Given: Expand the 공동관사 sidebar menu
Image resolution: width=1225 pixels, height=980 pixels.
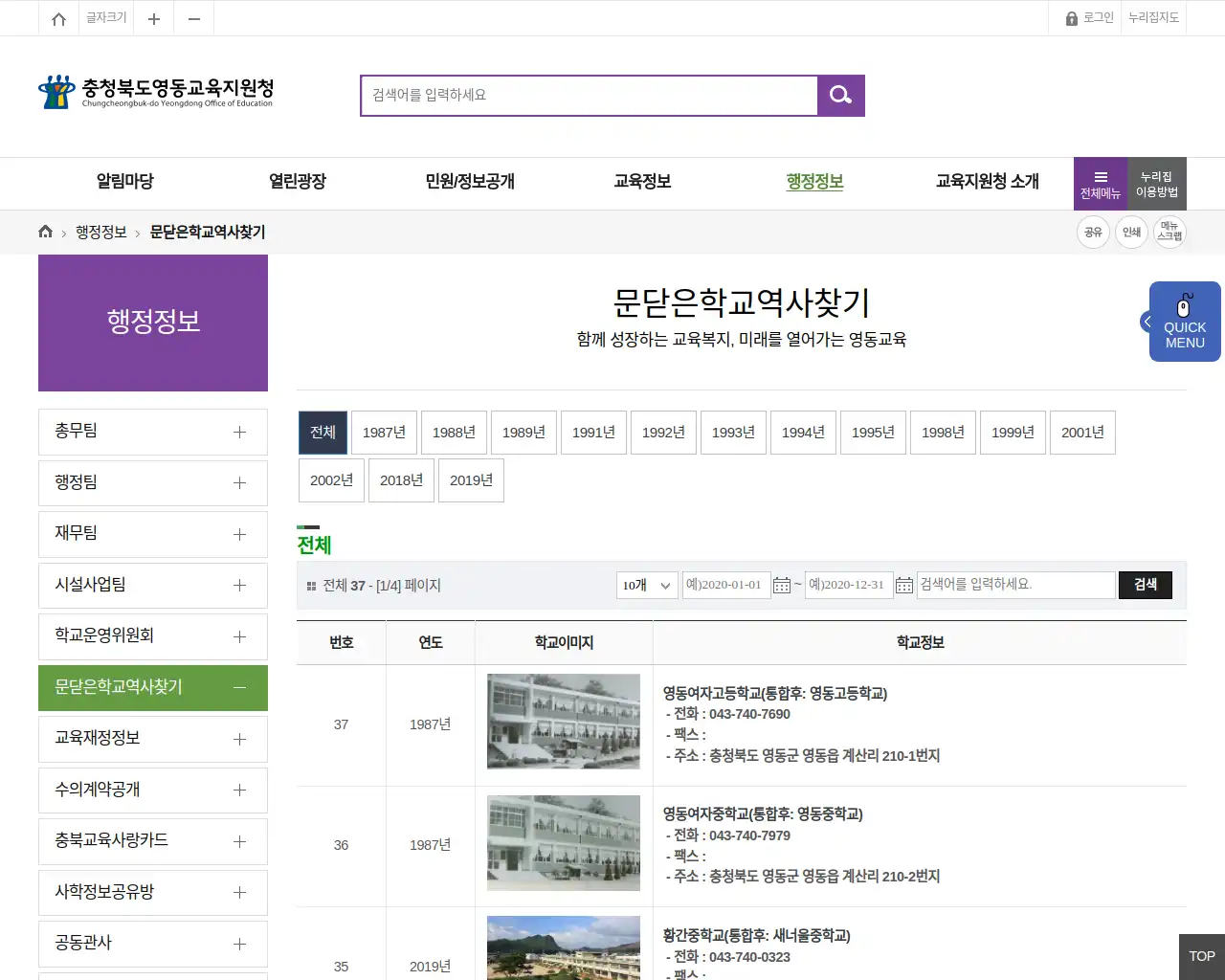Looking at the screenshot, I should click(x=153, y=944).
